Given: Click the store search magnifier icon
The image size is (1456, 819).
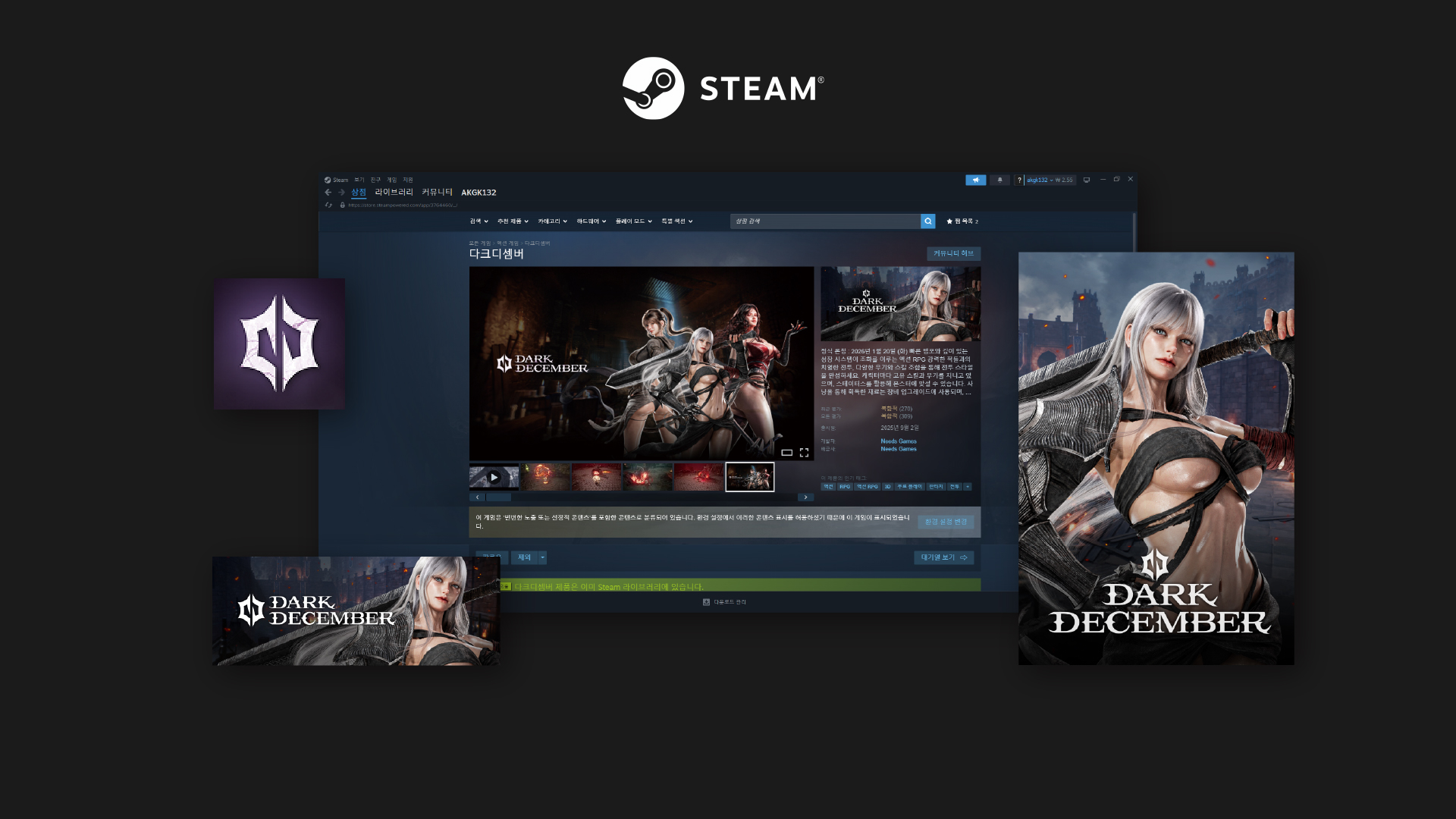Looking at the screenshot, I should pyautogui.click(x=927, y=221).
